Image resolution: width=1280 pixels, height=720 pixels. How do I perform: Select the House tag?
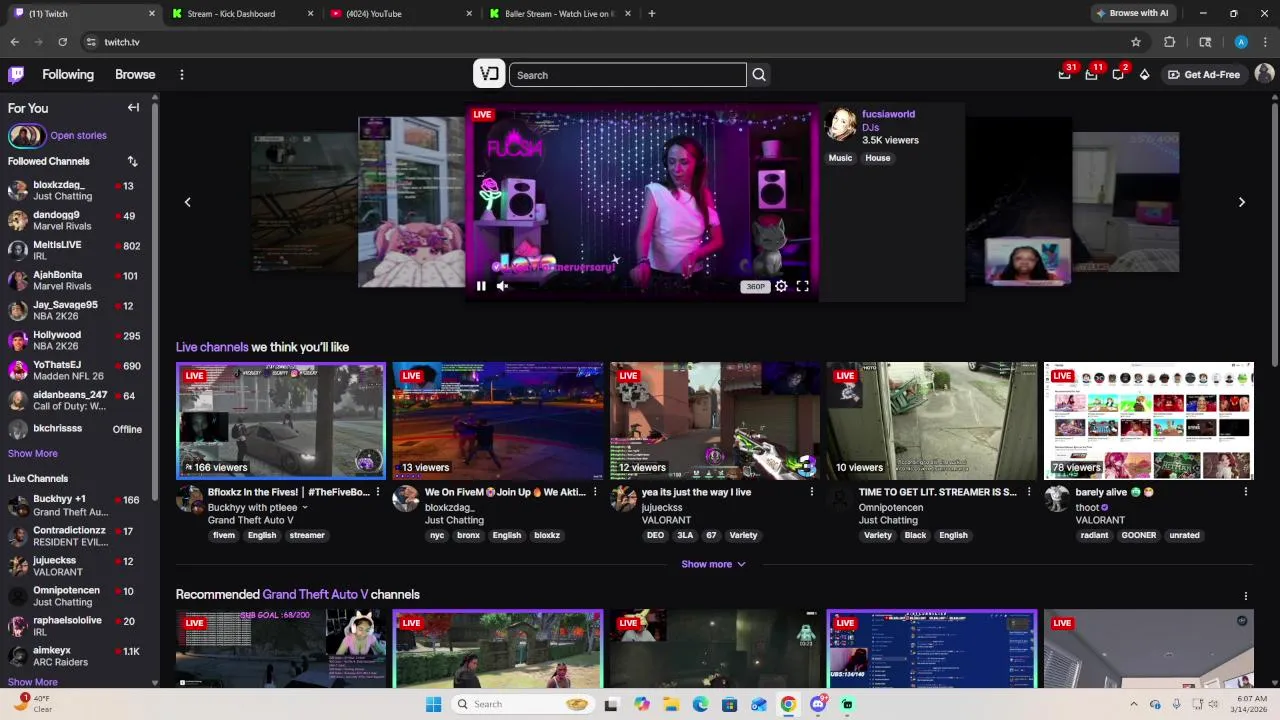878,158
